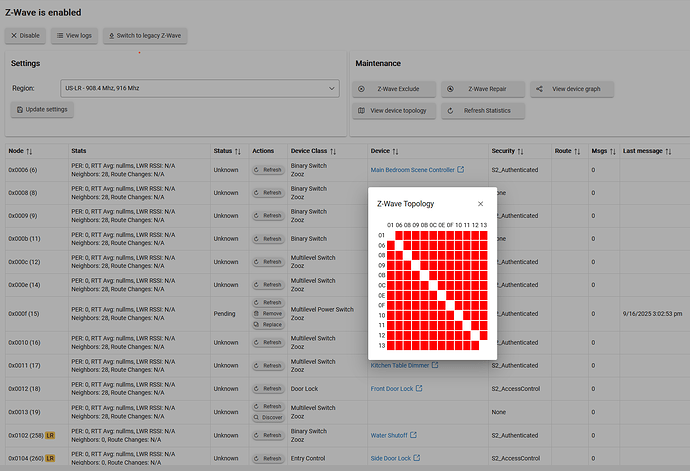
Task: Switch to legacy Z-Wave
Action: point(144,35)
